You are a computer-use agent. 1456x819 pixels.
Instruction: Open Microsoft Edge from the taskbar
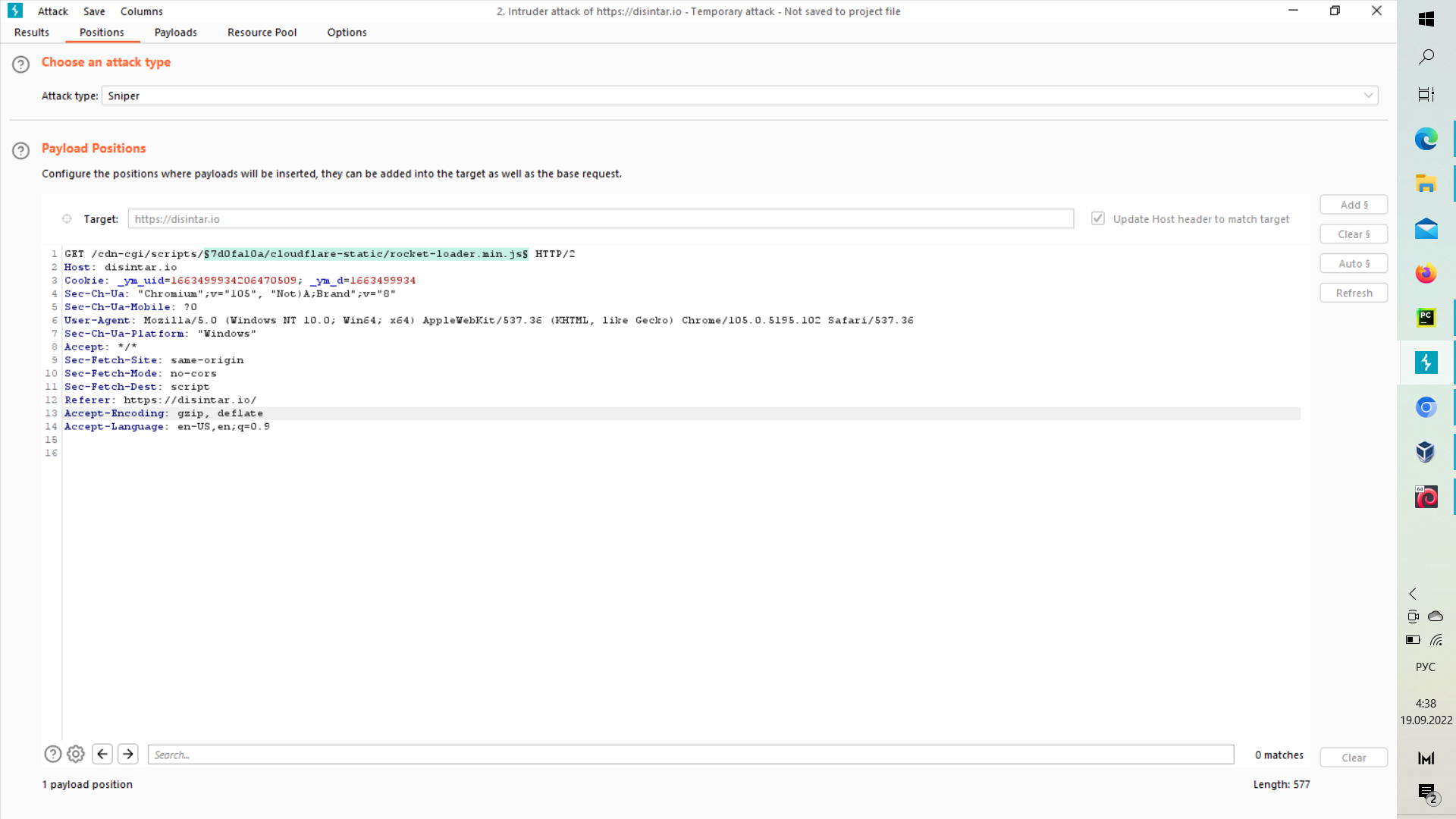coord(1426,140)
